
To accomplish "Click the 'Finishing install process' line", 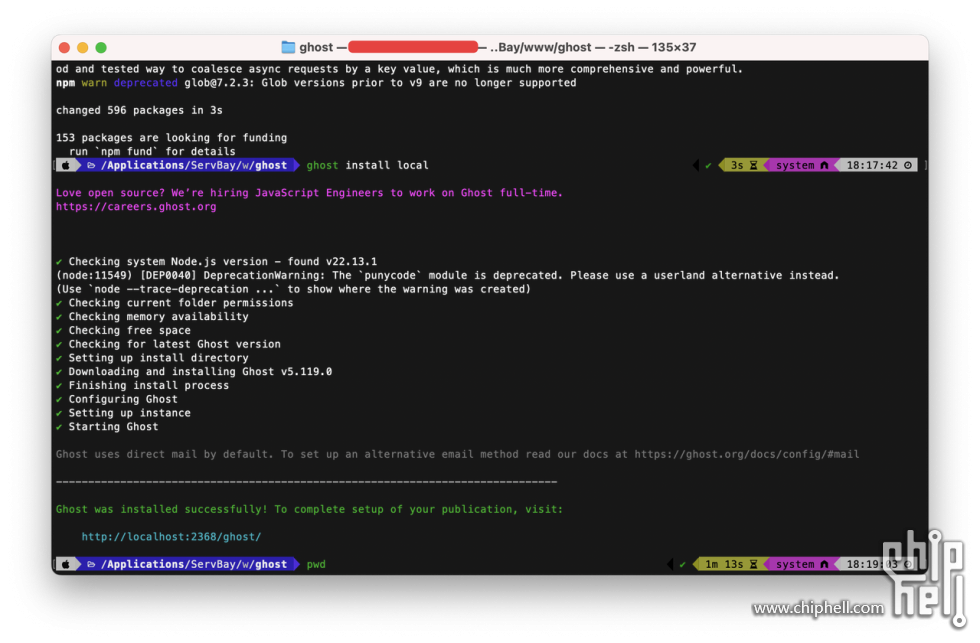I will [142, 386].
